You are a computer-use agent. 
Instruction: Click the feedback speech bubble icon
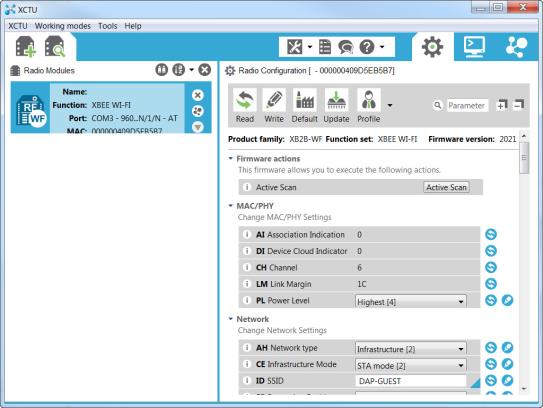345,47
